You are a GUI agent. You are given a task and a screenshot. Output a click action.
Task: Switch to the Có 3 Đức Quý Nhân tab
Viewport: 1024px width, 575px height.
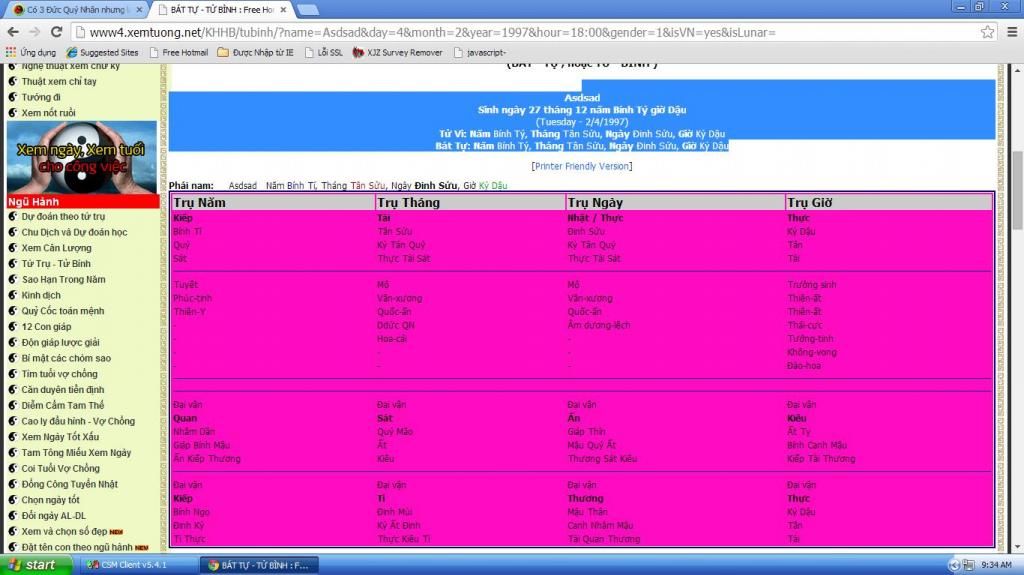pyautogui.click(x=75, y=10)
